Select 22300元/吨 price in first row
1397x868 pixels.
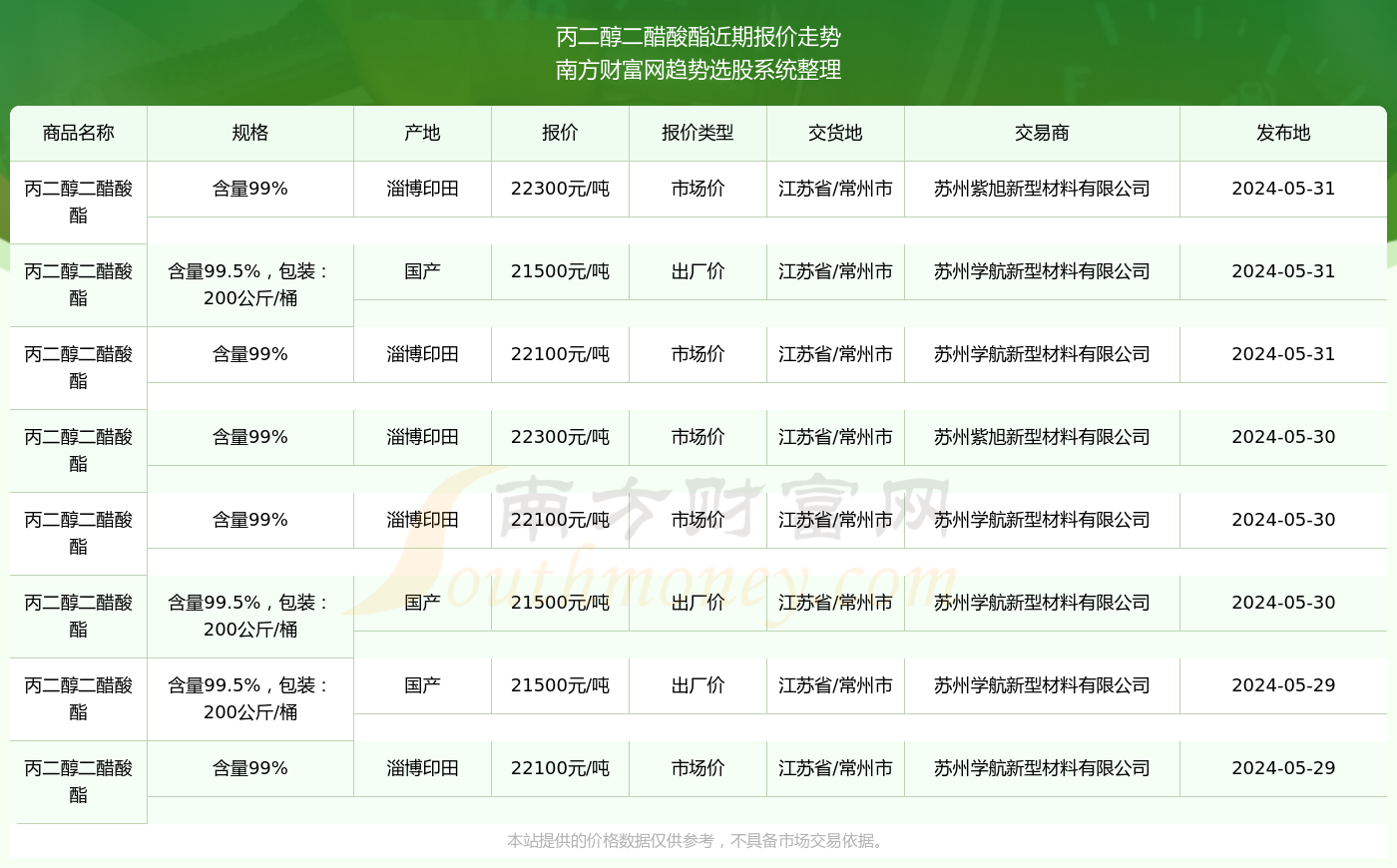pos(560,189)
